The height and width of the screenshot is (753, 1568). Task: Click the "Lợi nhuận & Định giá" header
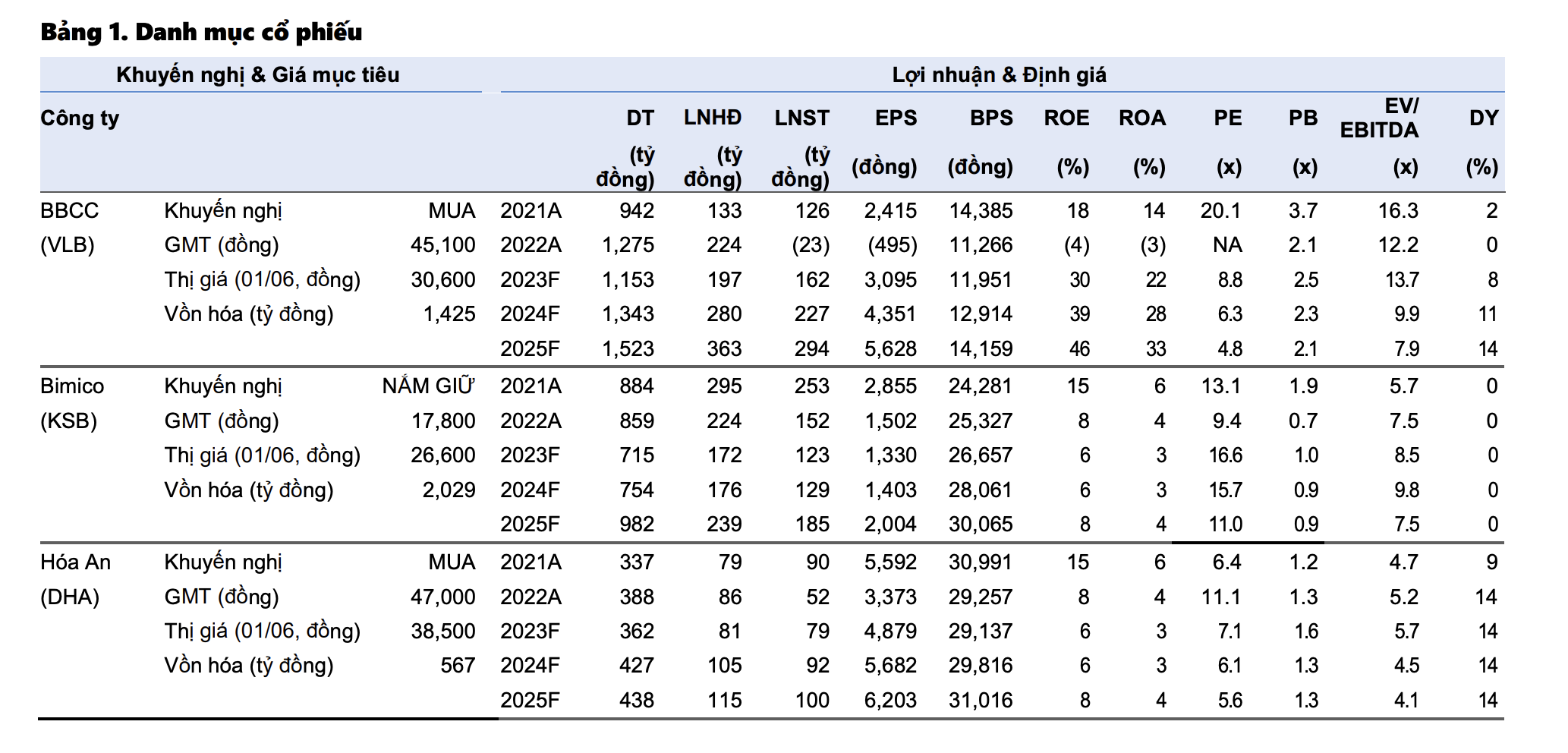[999, 74]
